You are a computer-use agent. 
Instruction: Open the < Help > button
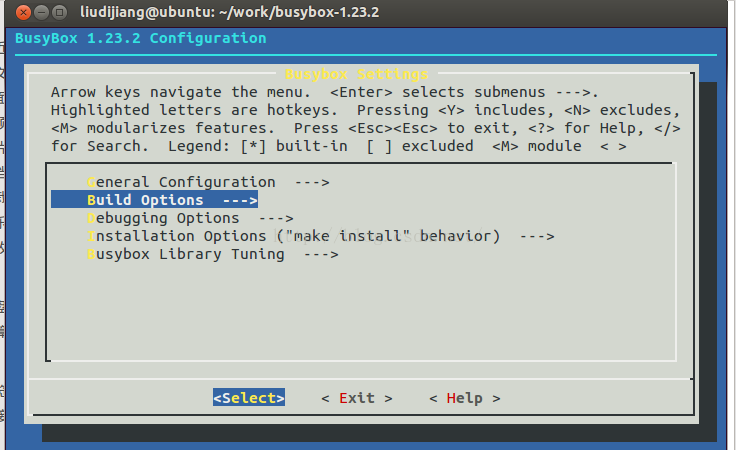(464, 398)
